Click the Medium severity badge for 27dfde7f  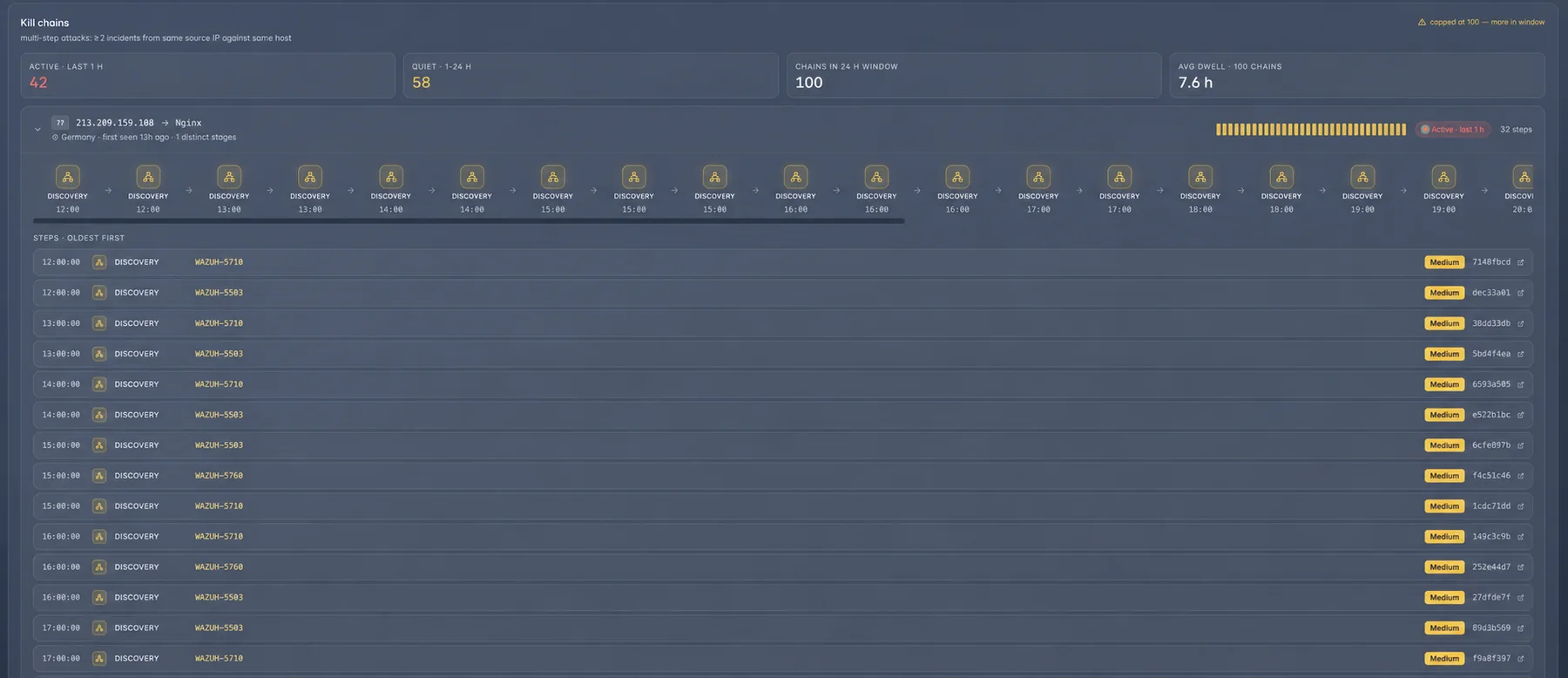coord(1444,598)
